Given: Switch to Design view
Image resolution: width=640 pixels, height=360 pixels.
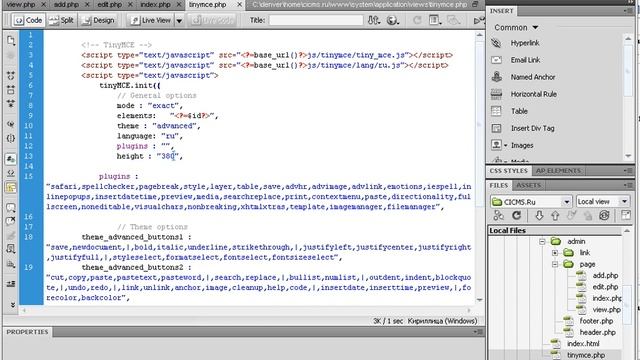Looking at the screenshot, I should (98, 20).
